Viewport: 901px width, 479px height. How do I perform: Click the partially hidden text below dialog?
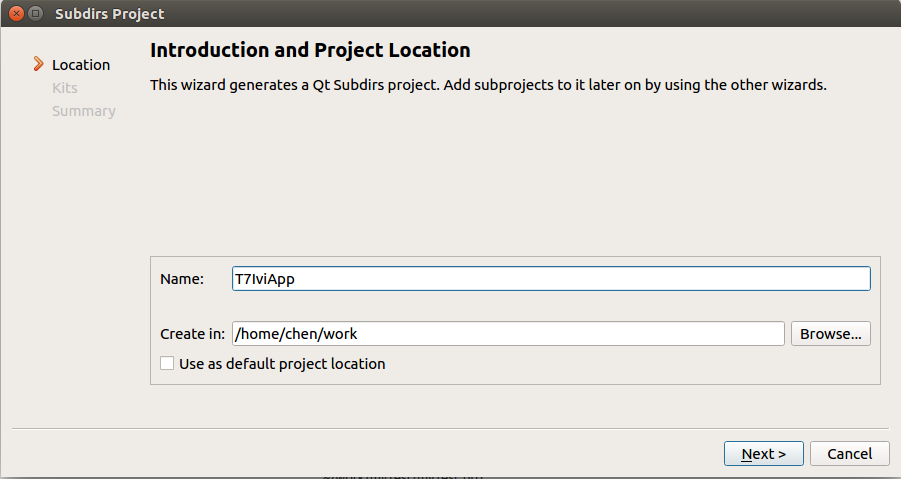[402, 476]
